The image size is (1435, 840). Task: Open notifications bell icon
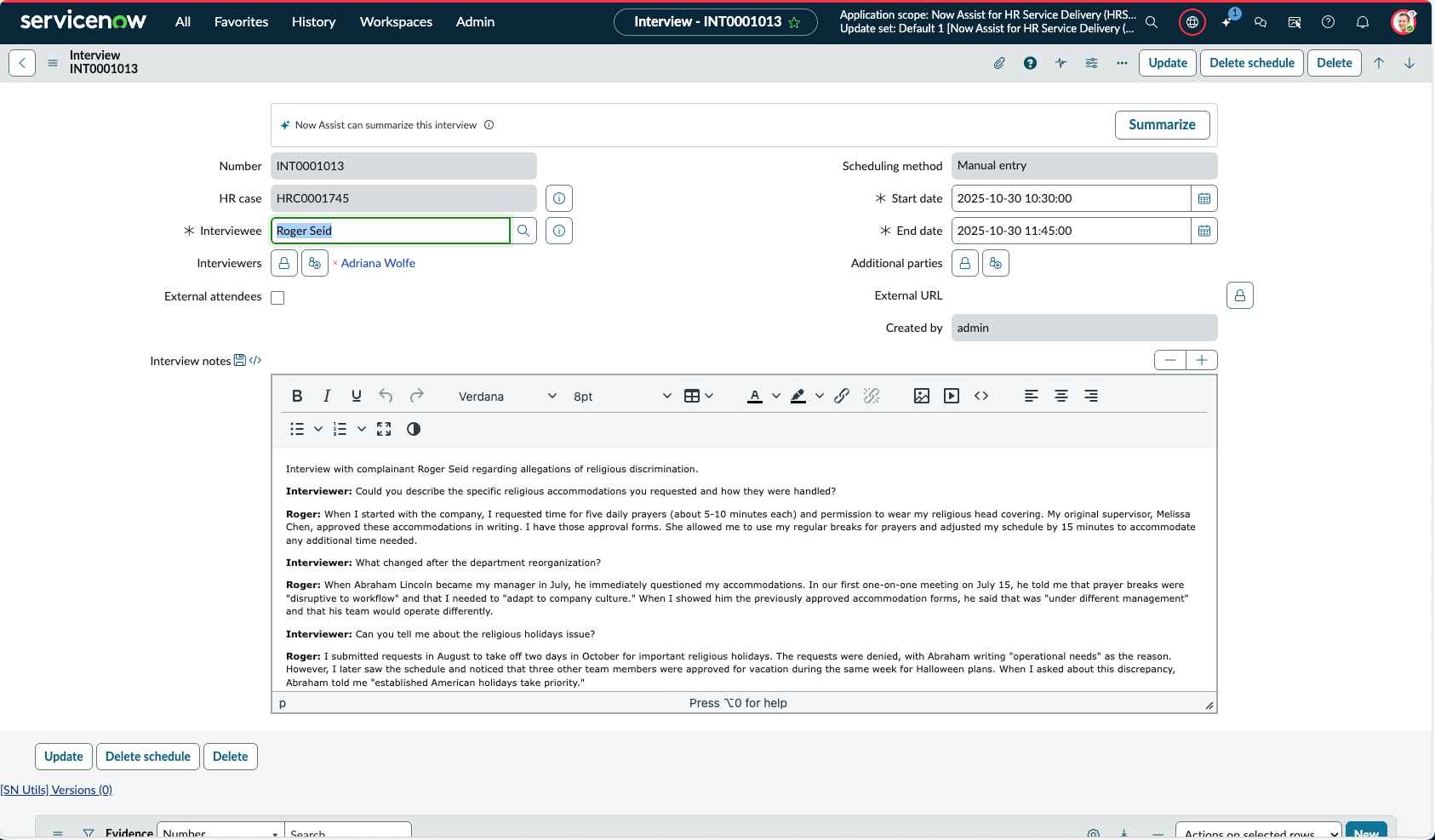[1363, 22]
